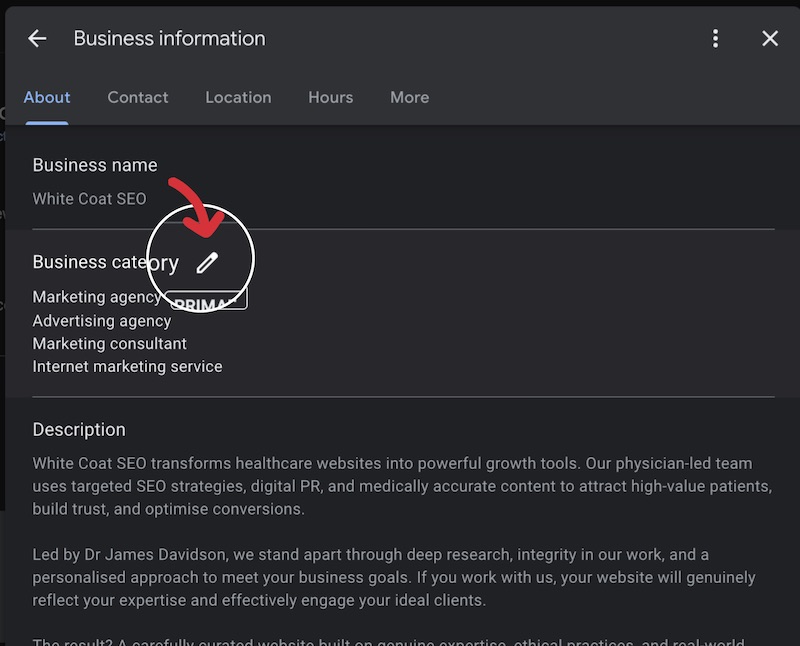800x646 pixels.
Task: Click paragraph starting 'Led by Dr James Davidson'
Action: (394, 578)
